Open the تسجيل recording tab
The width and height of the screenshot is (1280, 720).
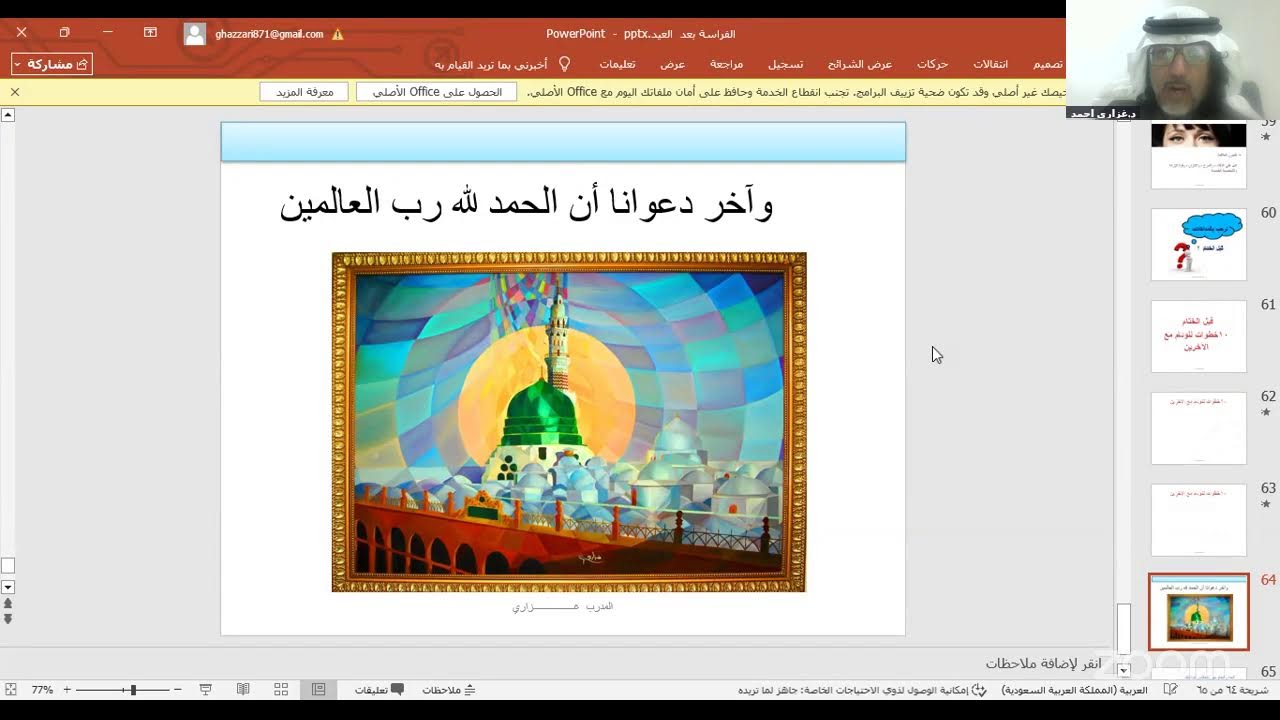coord(785,64)
